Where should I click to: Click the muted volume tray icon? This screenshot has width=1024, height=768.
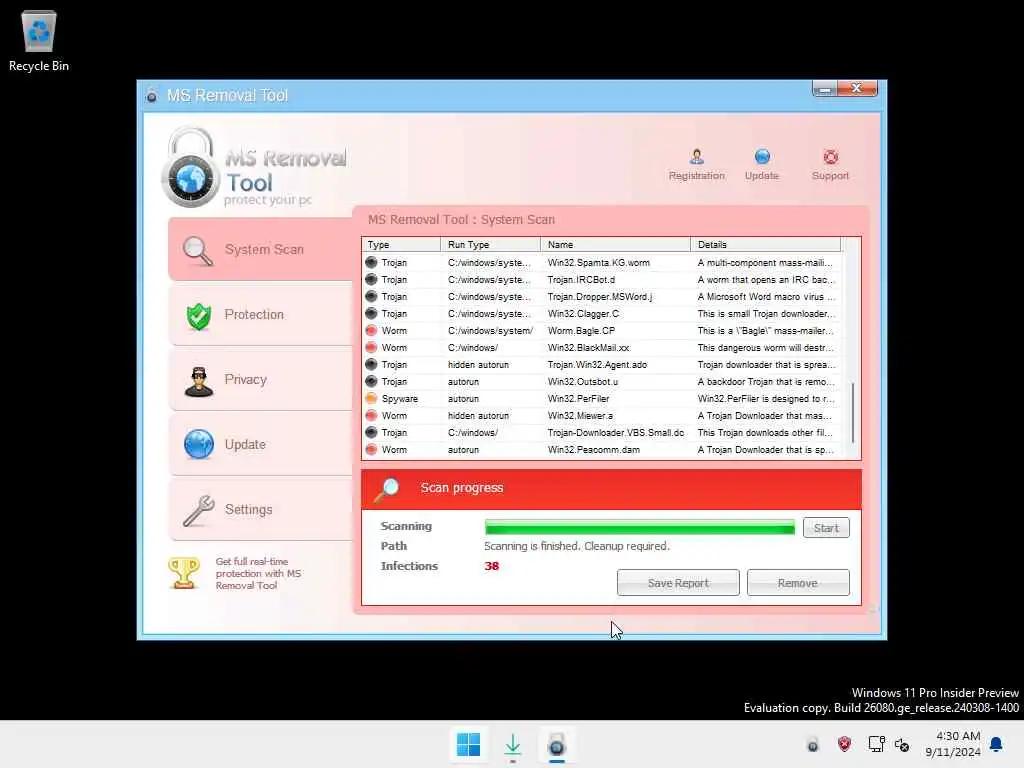[902, 744]
